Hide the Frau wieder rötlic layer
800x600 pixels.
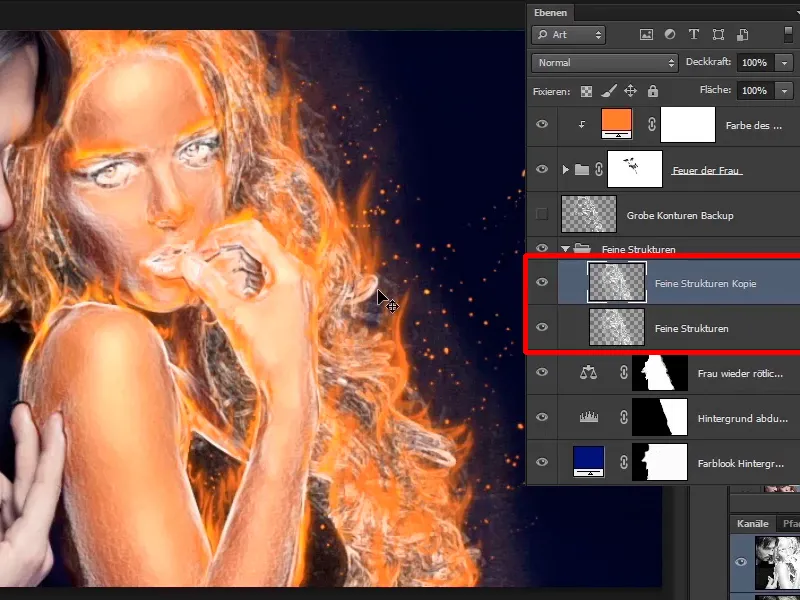coord(542,372)
